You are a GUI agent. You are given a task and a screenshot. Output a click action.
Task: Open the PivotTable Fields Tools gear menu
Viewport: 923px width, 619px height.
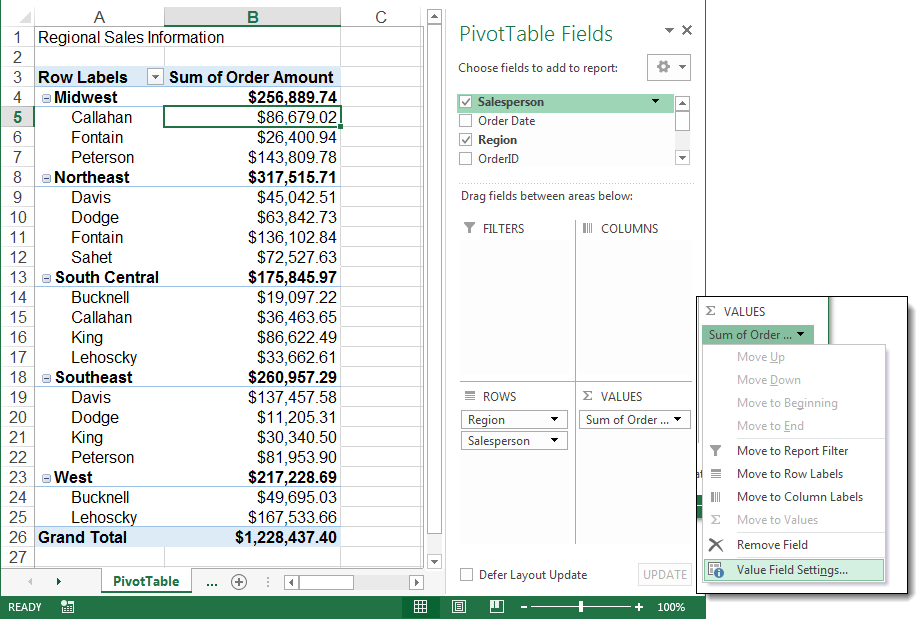point(668,67)
